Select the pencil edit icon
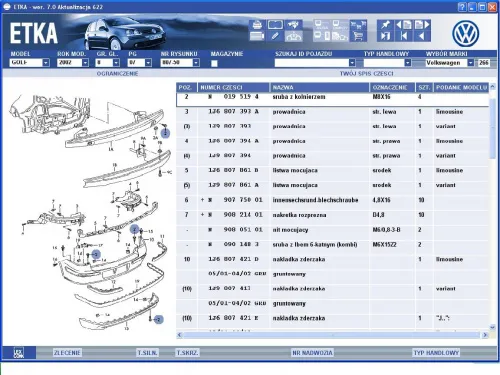This screenshot has width=500, height=375. [x=275, y=36]
